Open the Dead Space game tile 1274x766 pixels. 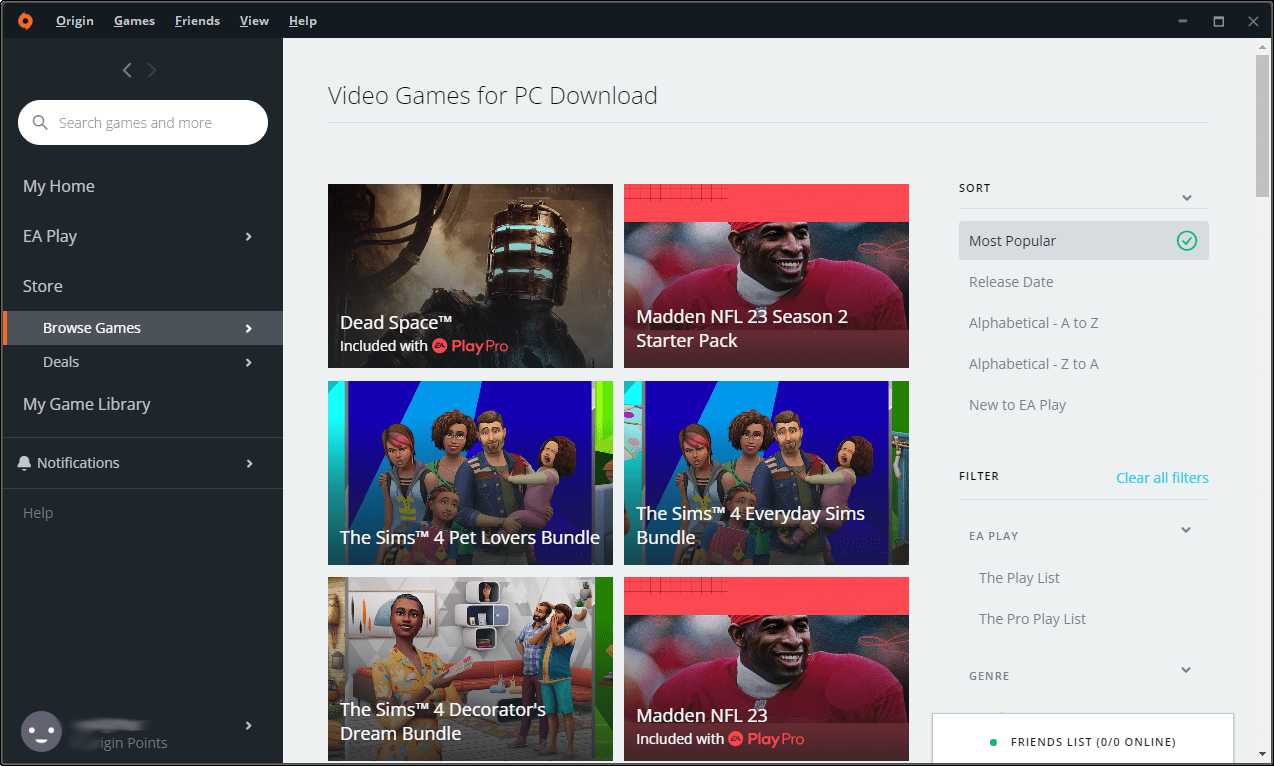pyautogui.click(x=470, y=276)
